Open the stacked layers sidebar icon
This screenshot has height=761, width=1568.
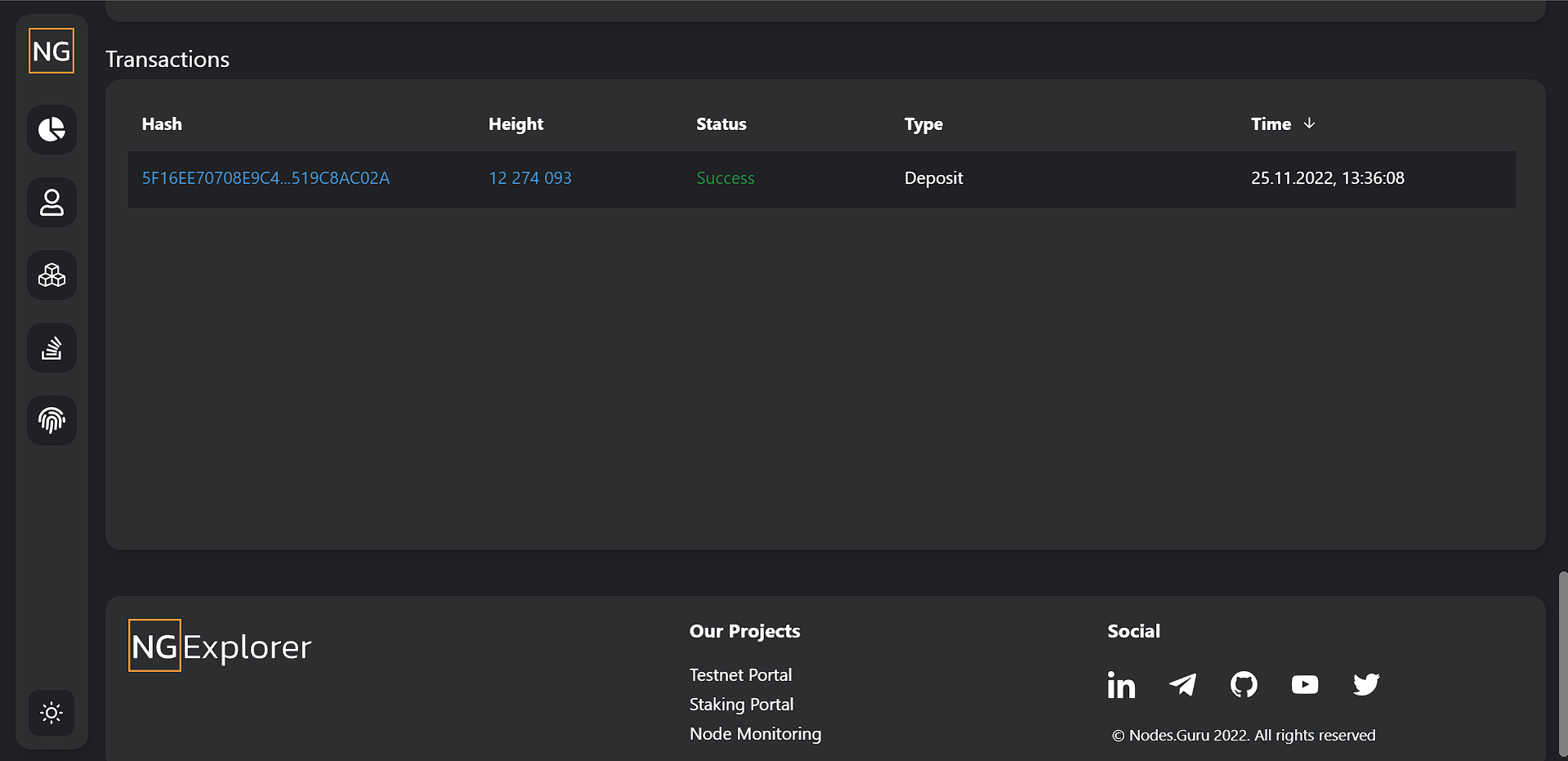click(x=51, y=347)
